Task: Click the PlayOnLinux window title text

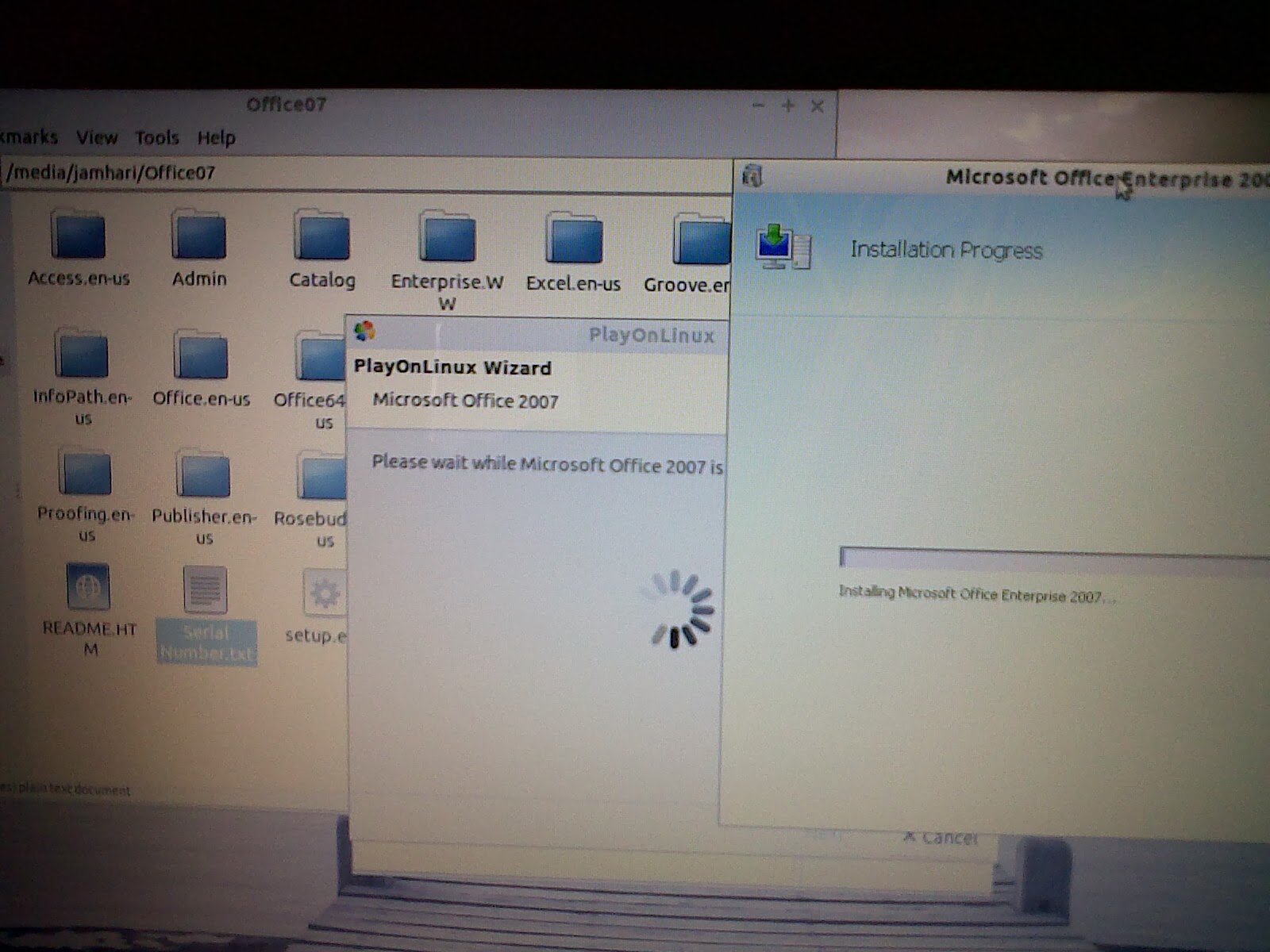Action: point(652,336)
